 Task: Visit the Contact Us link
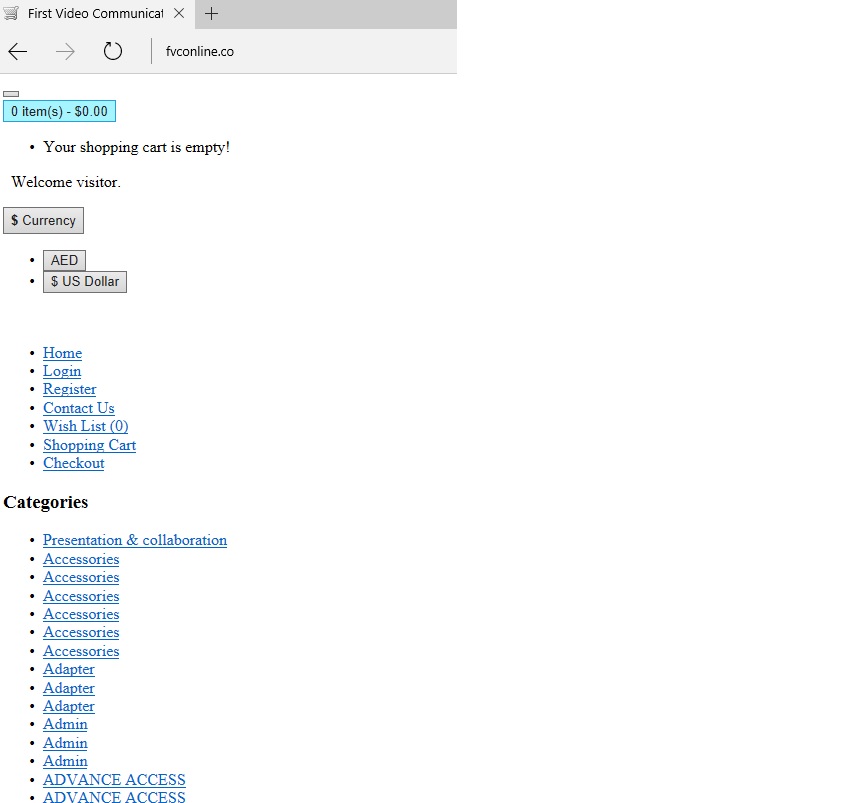pos(79,408)
